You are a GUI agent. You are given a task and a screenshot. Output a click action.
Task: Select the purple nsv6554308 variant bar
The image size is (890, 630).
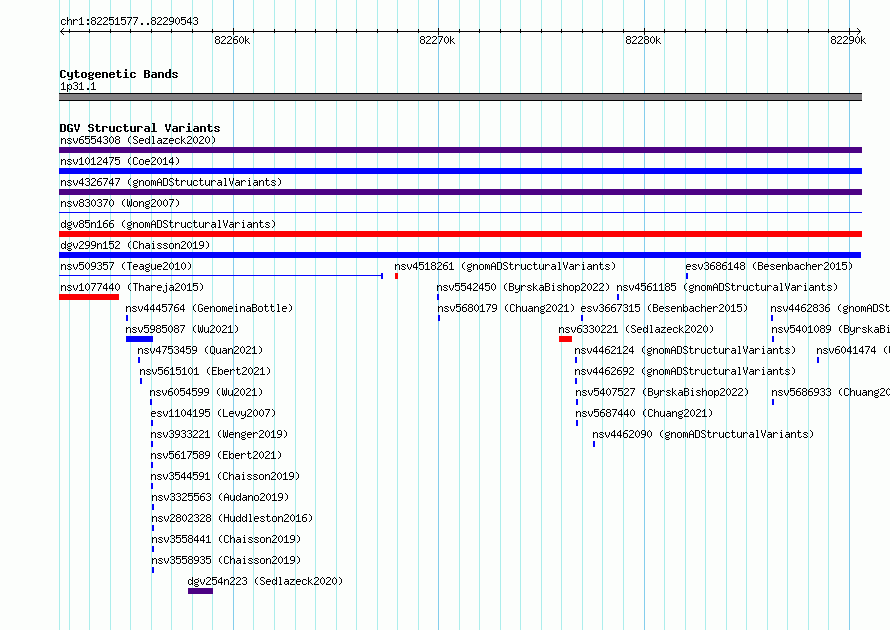pos(460,150)
